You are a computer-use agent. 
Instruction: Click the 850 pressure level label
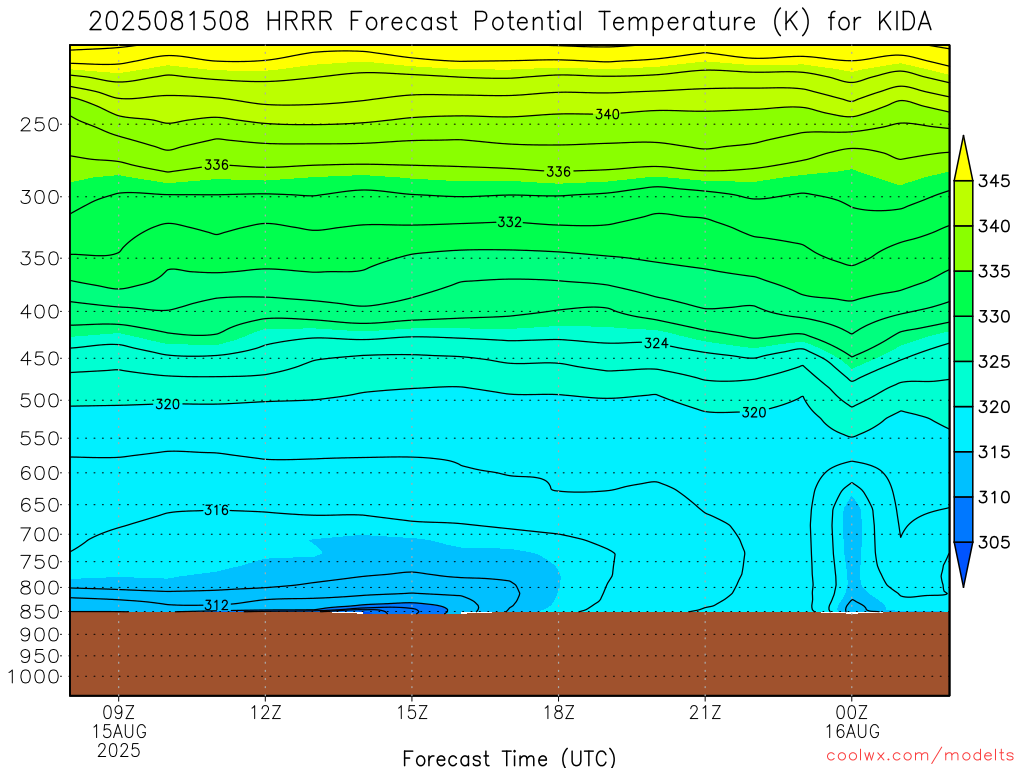[x=40, y=612]
